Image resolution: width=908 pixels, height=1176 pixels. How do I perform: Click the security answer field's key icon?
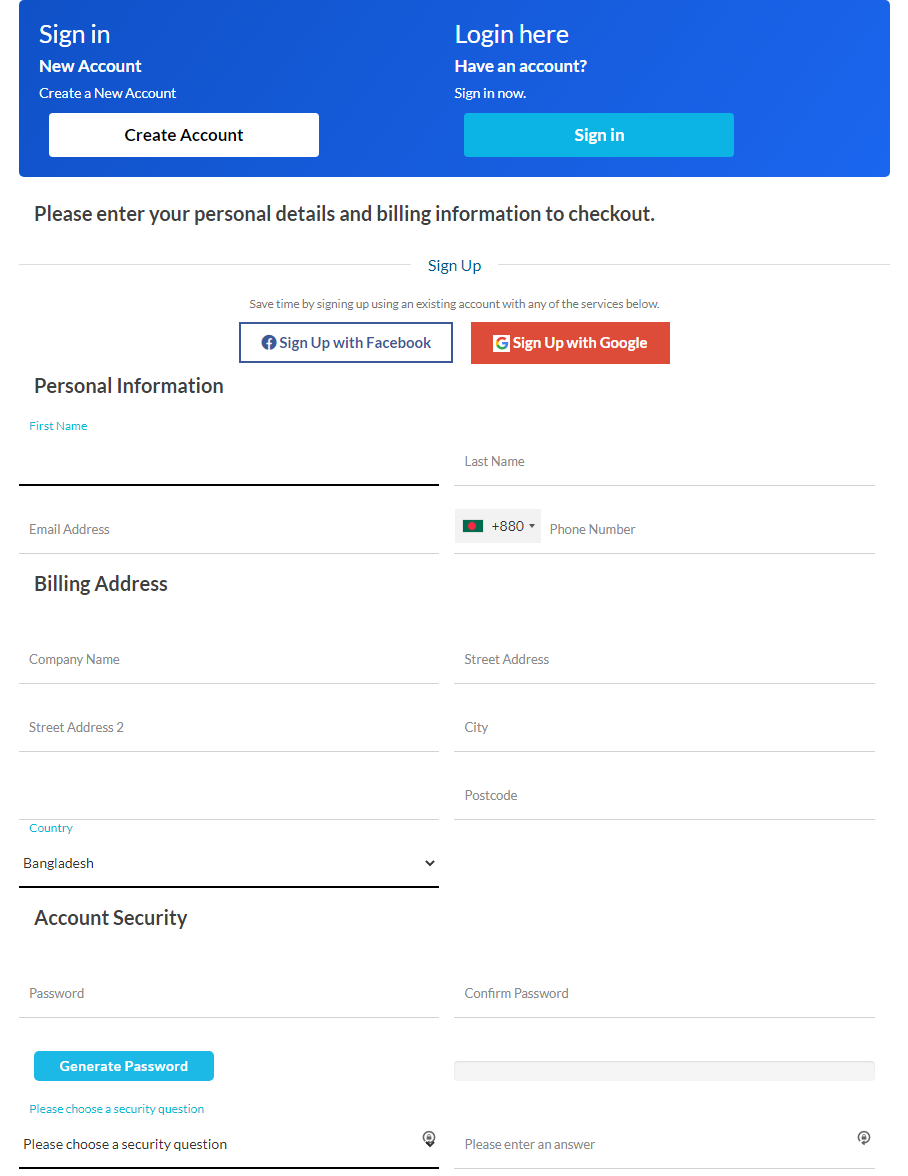pos(864,1138)
